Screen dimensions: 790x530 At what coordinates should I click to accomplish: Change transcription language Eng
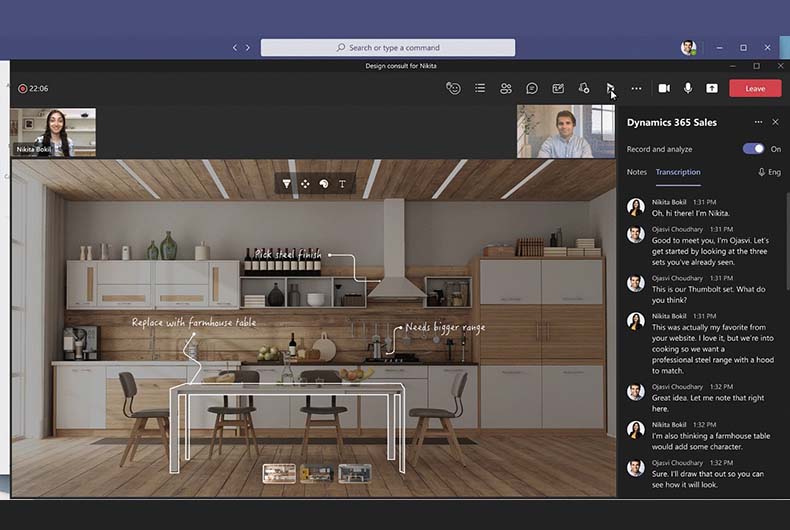pyautogui.click(x=769, y=172)
